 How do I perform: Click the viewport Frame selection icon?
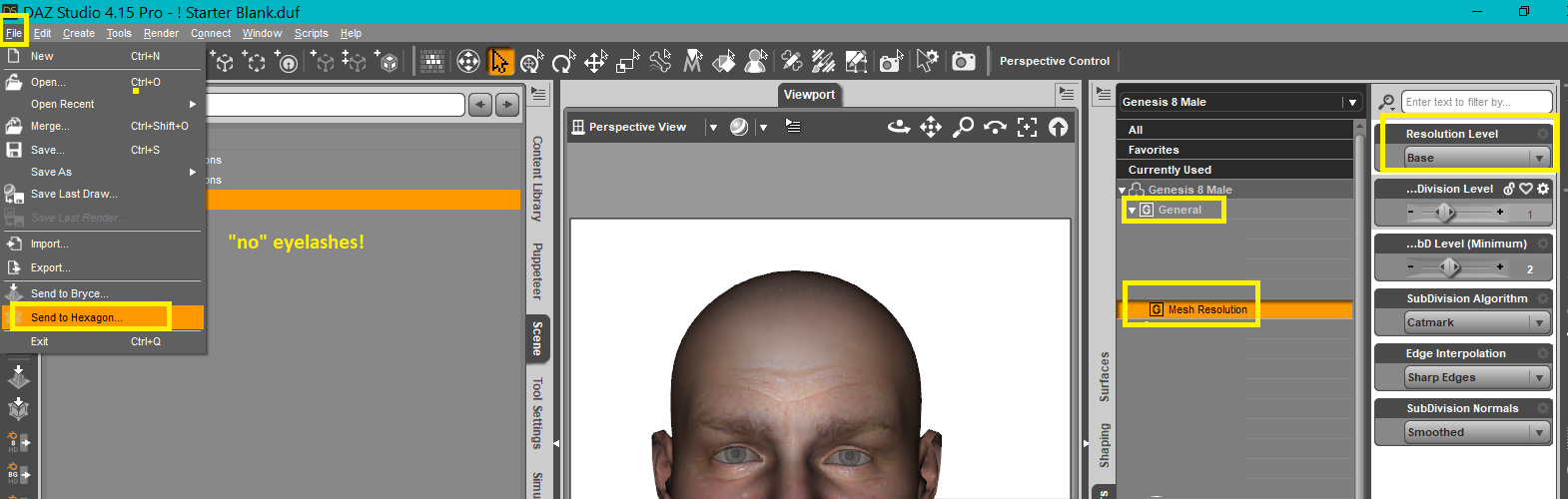coord(1027,127)
